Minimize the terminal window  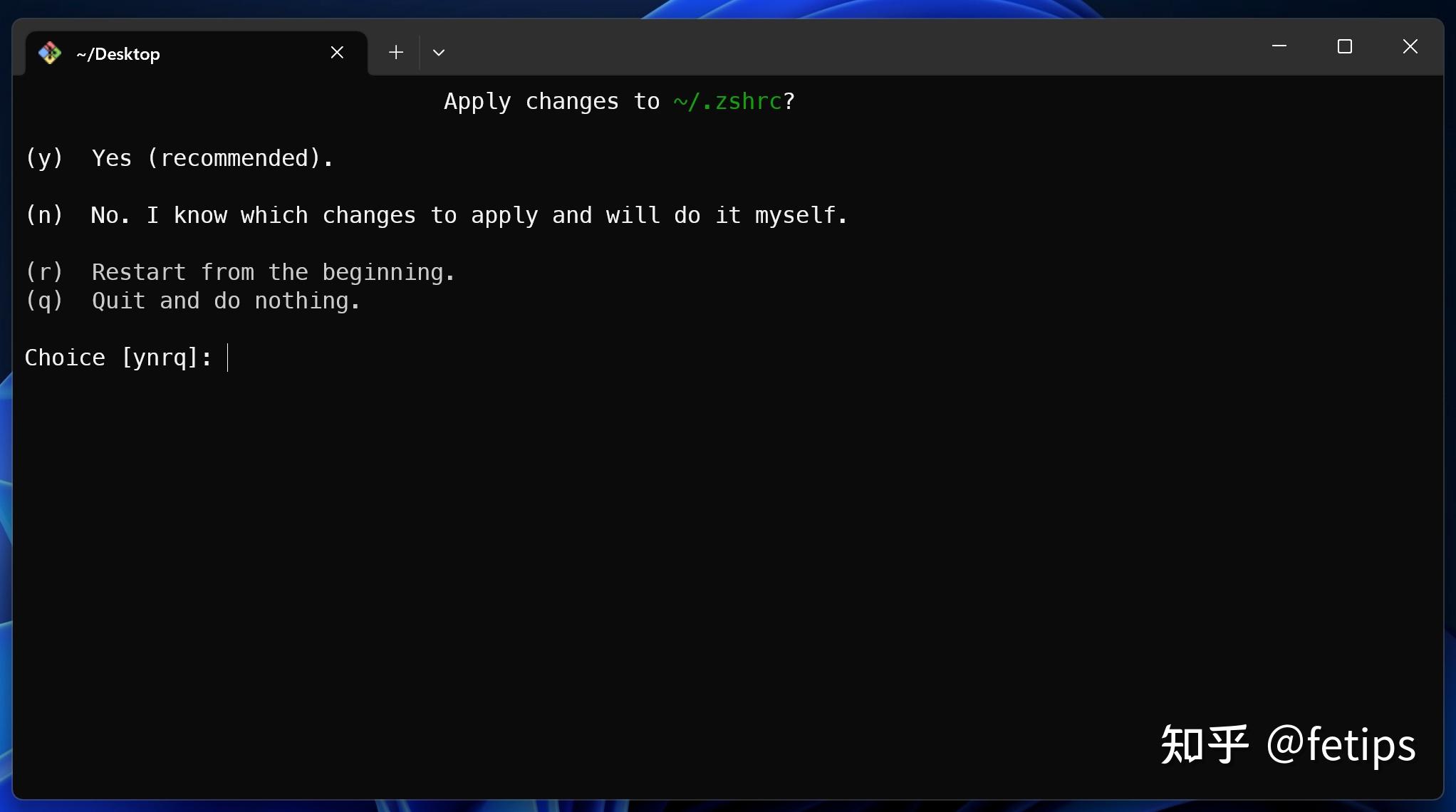click(x=1279, y=47)
